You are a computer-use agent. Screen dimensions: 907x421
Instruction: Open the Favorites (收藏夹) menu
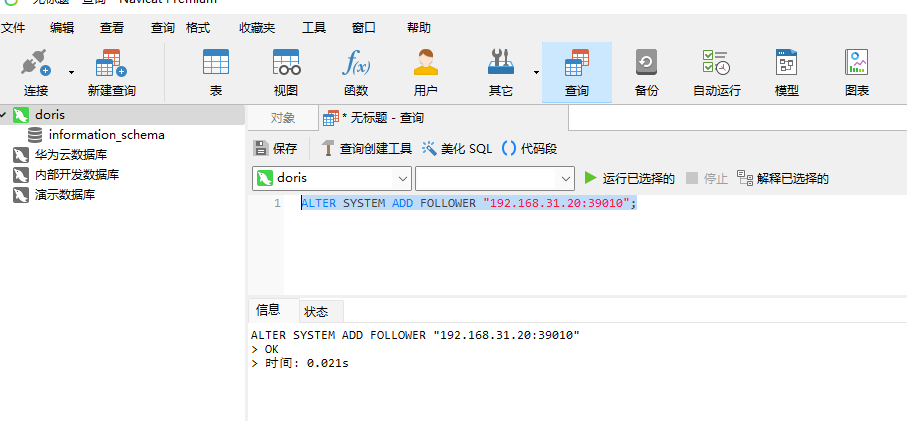[x=257, y=28]
